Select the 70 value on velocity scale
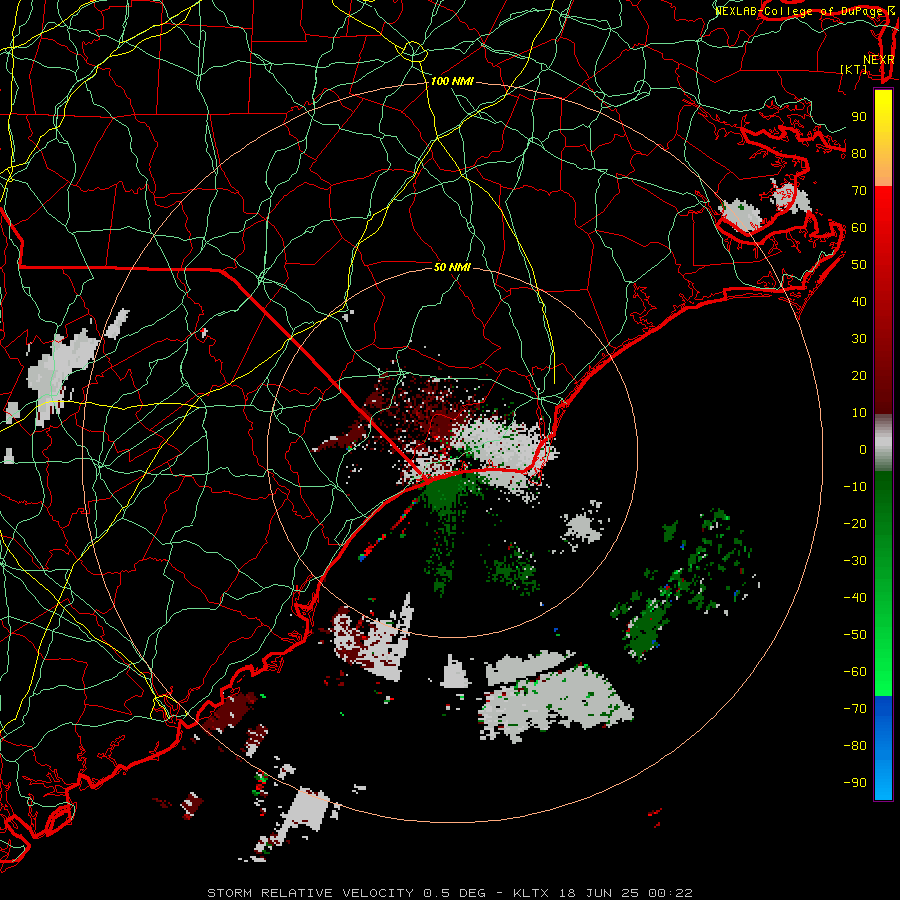Viewport: 900px width, 900px height. pos(859,191)
